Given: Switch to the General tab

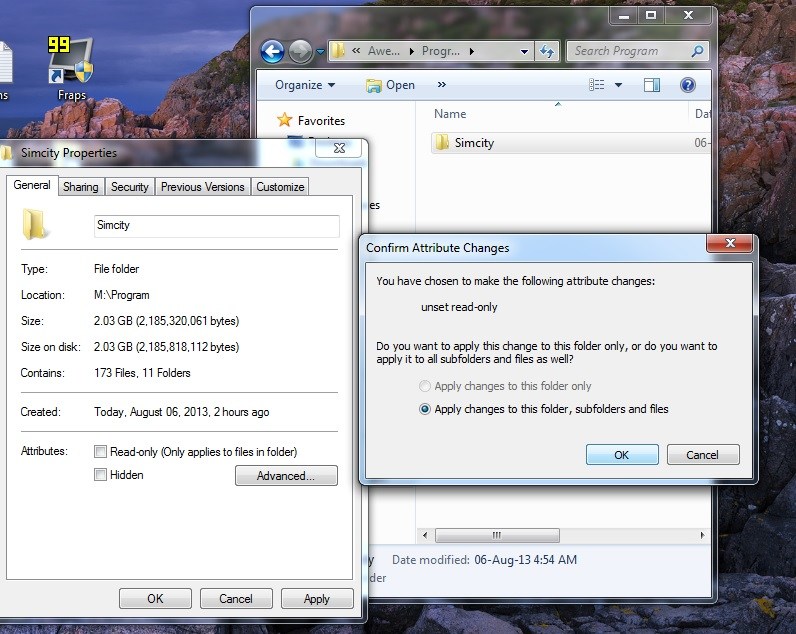Looking at the screenshot, I should [x=31, y=185].
